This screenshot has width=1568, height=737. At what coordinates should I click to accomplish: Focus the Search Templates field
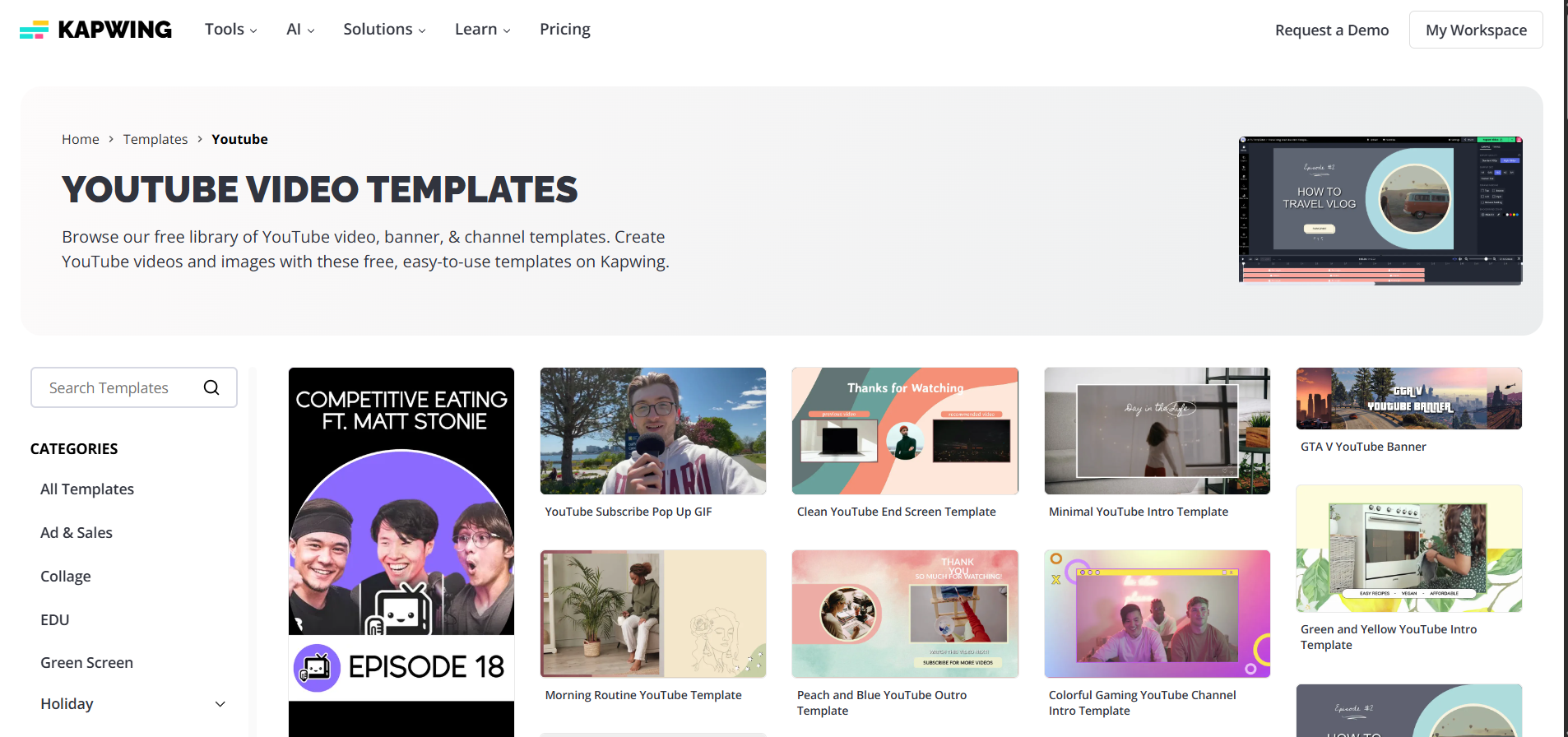(134, 387)
